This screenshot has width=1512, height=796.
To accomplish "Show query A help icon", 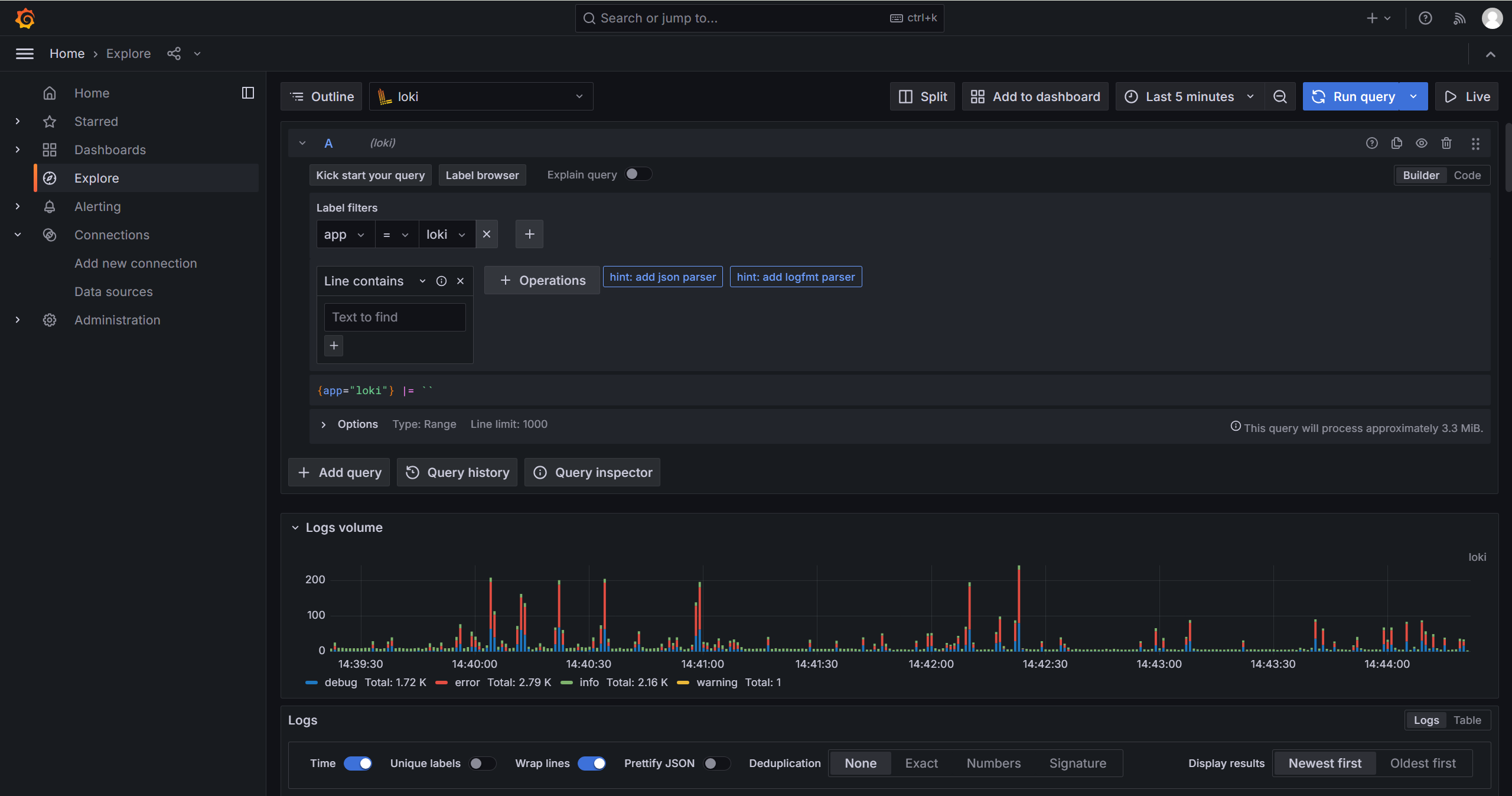I will click(1372, 143).
